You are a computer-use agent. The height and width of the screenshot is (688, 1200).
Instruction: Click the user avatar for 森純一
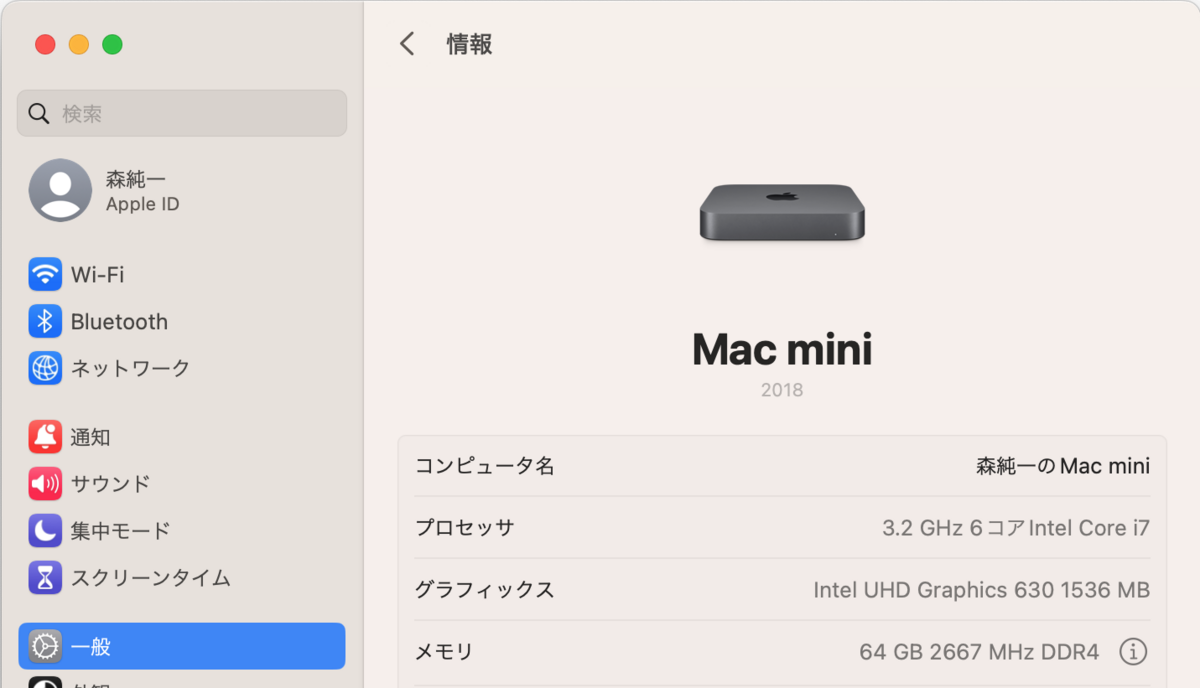click(60, 190)
